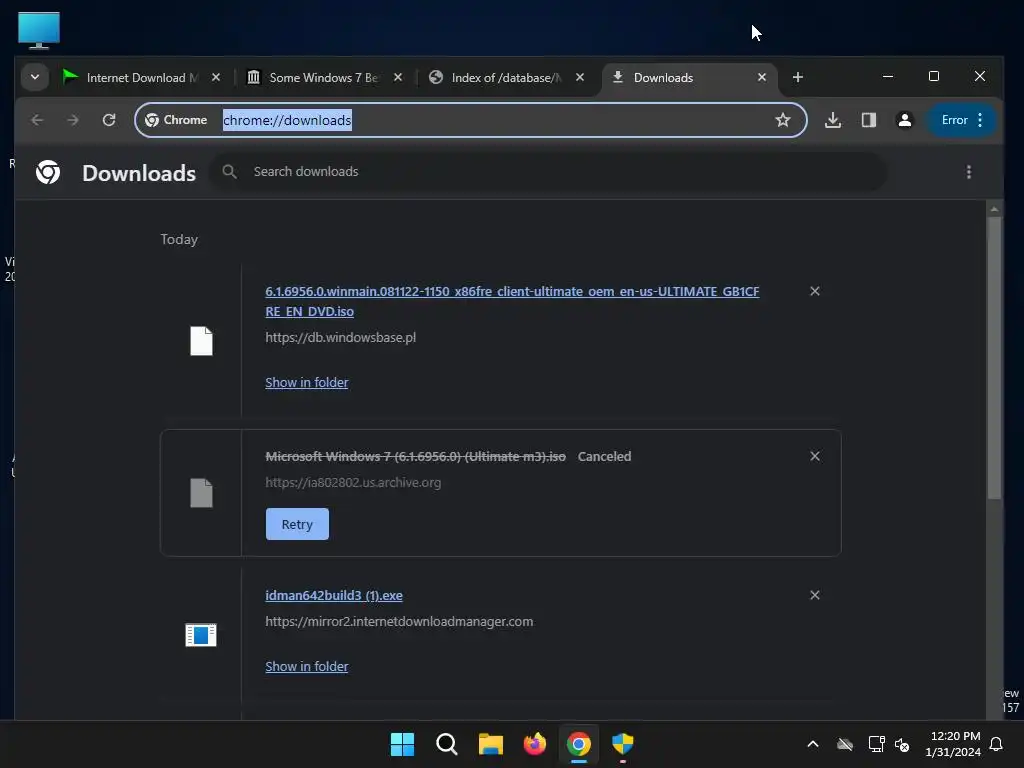Remove the 6.1.6956.0.winmain ISO from list
This screenshot has height=768, width=1024.
[x=814, y=291]
